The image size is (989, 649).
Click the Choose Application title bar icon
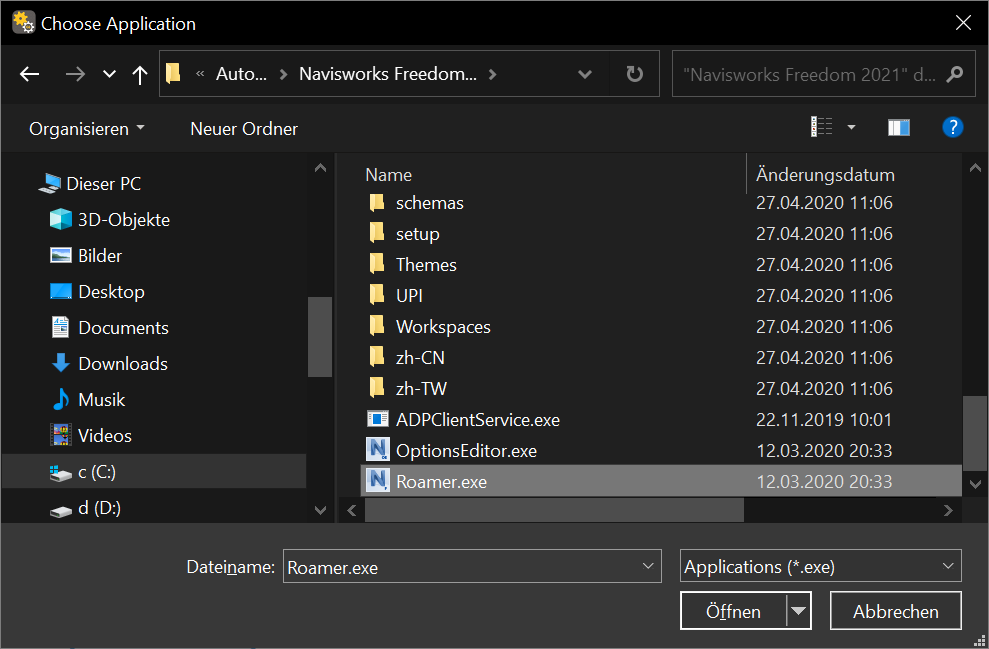[x=23, y=23]
